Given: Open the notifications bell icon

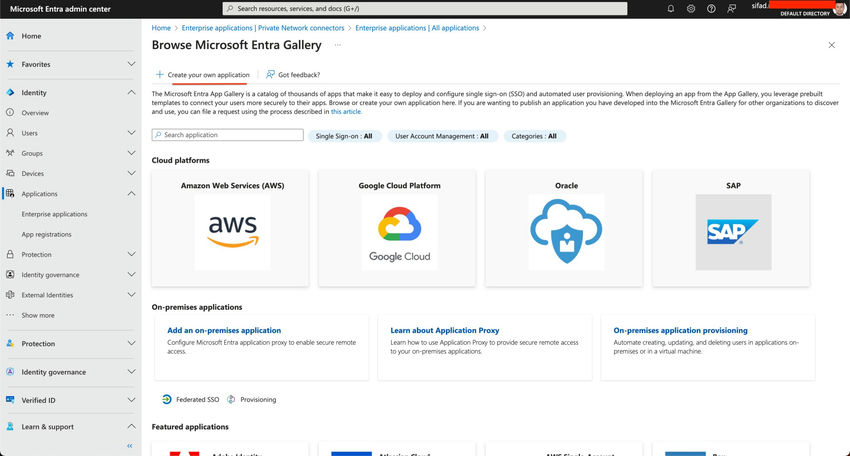Looking at the screenshot, I should tap(670, 8).
